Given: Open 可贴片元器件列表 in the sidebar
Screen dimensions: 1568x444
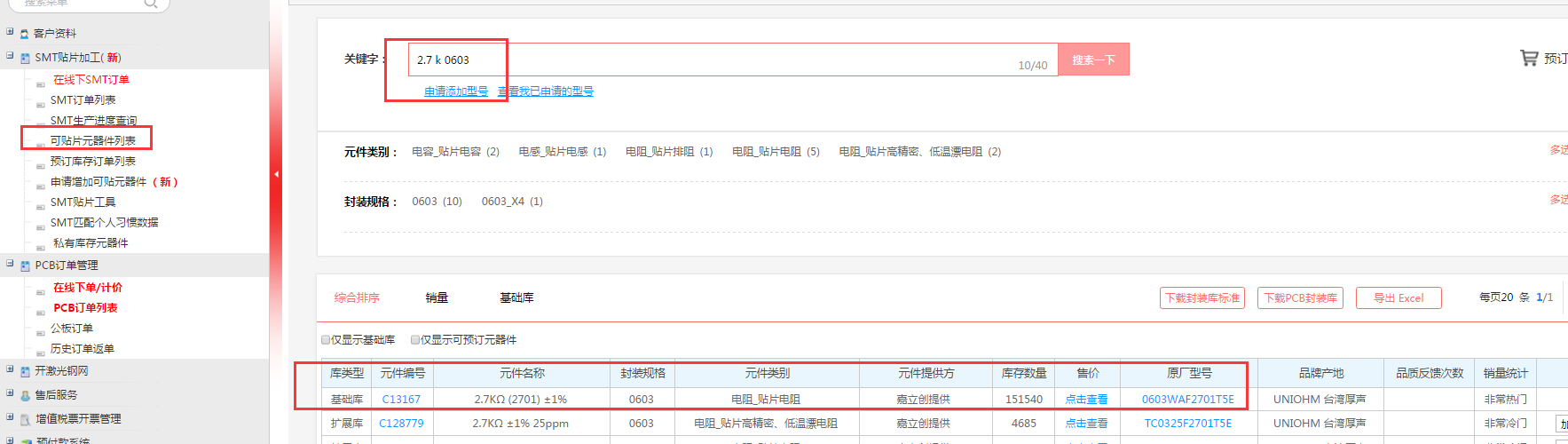Looking at the screenshot, I should coord(93,141).
